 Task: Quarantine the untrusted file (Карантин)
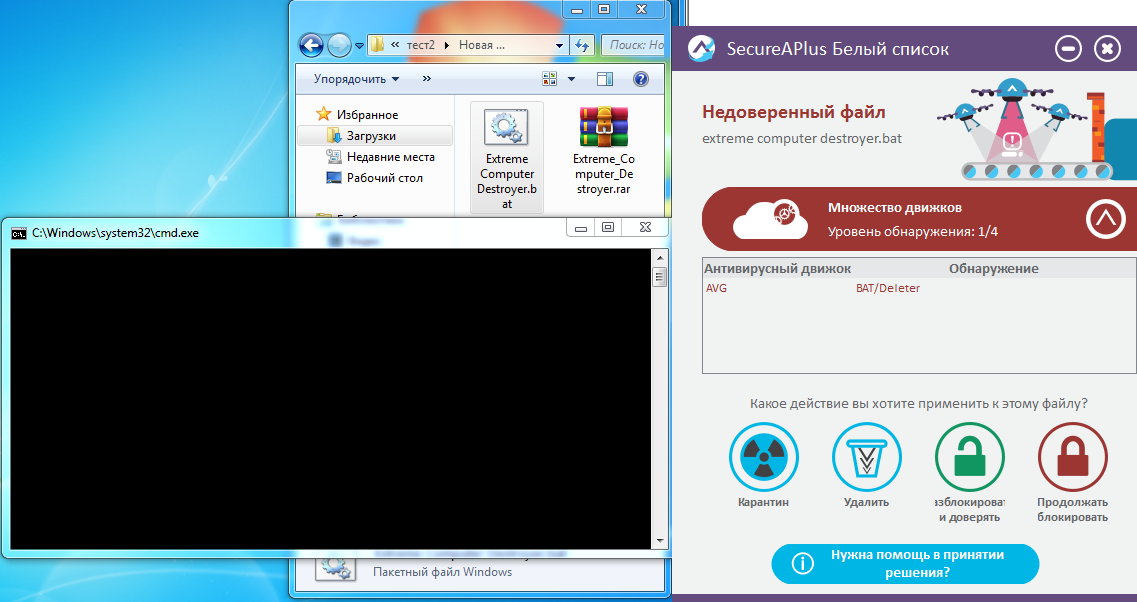click(x=764, y=458)
